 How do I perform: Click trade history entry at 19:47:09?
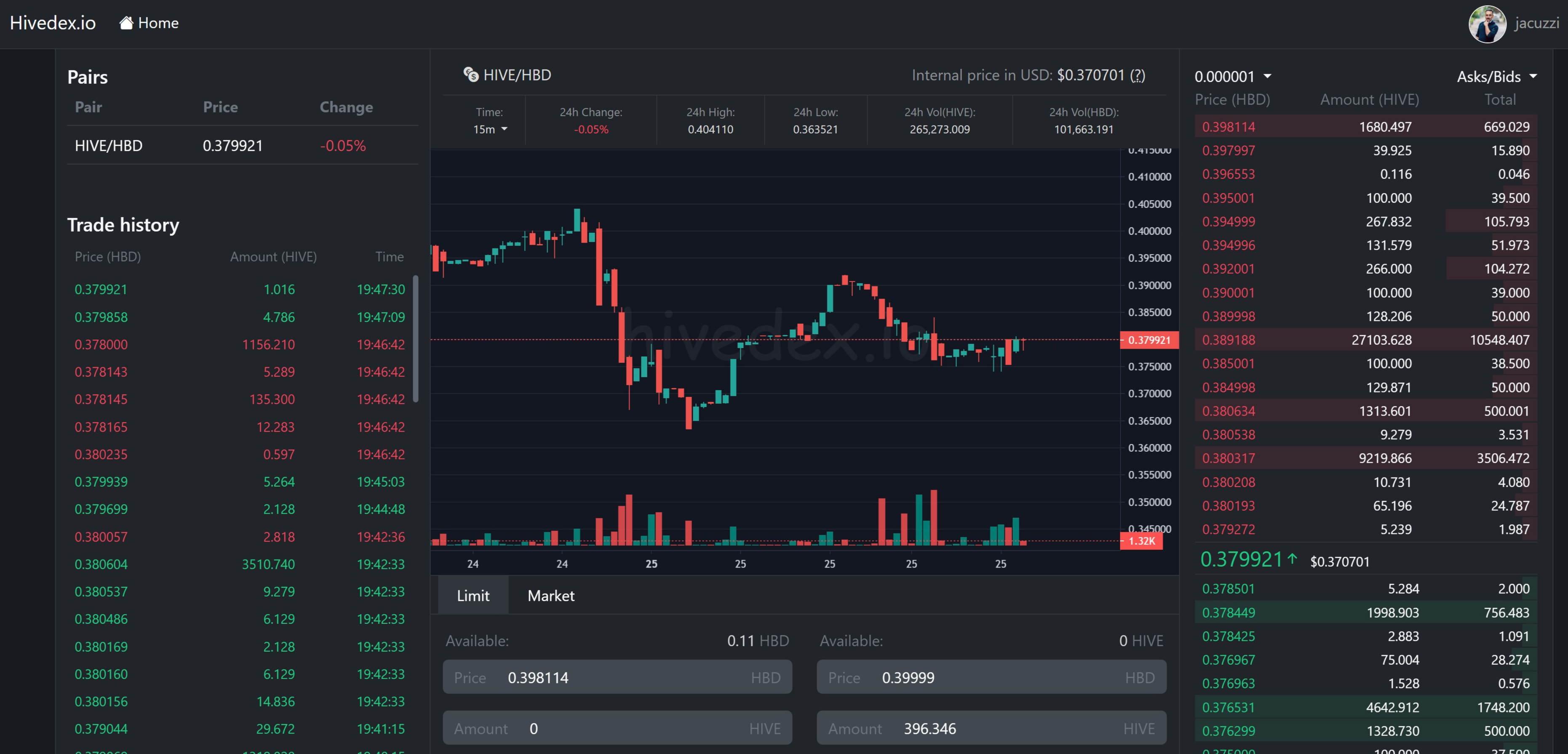[x=240, y=317]
